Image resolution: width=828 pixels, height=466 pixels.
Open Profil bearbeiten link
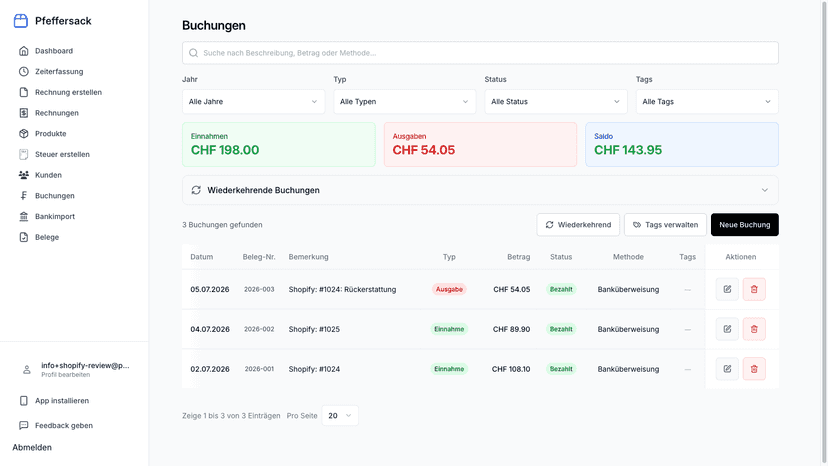[65, 375]
